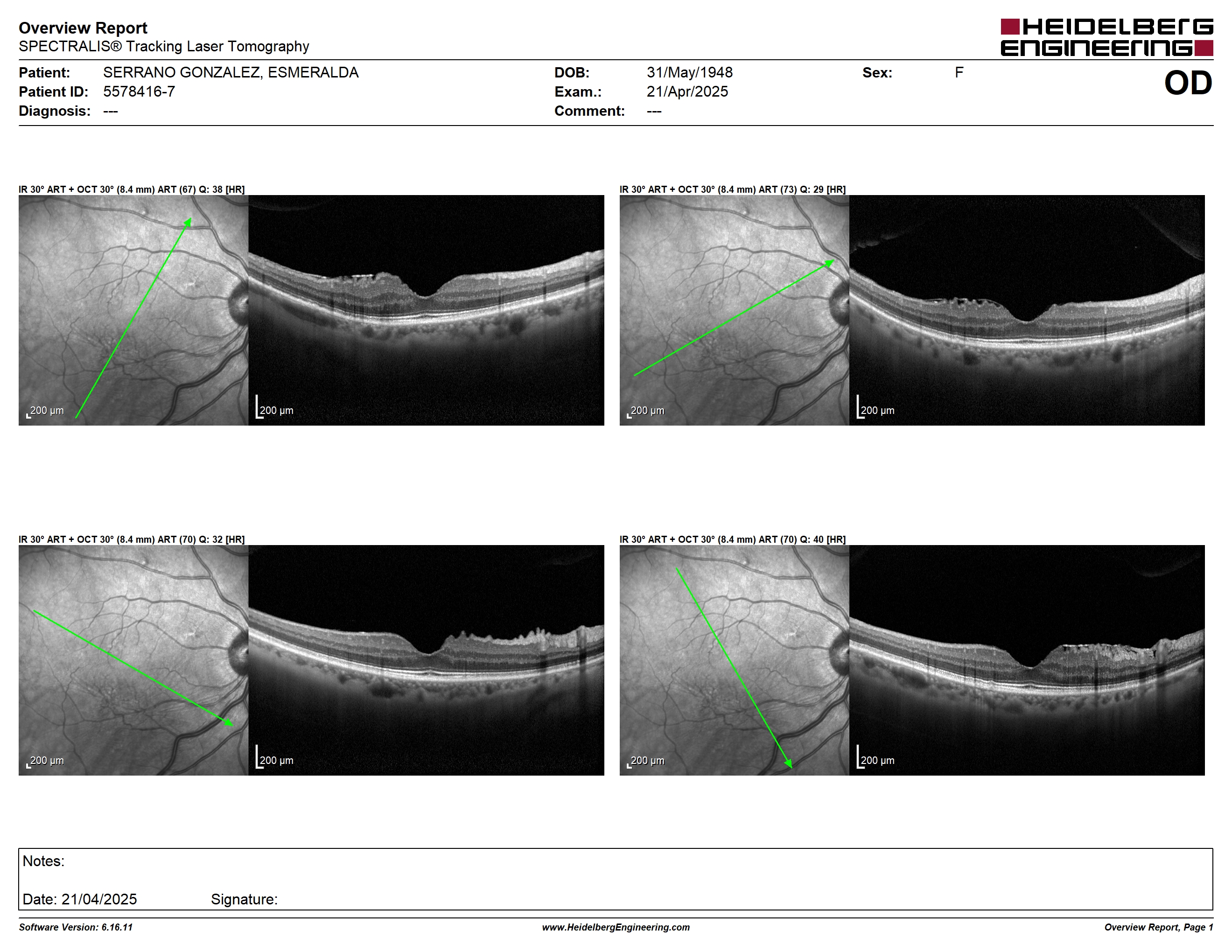This screenshot has width=1232, height=952.
Task: Click 200 µm scale bar in Q: 29 OCT scan
Action: point(875,407)
